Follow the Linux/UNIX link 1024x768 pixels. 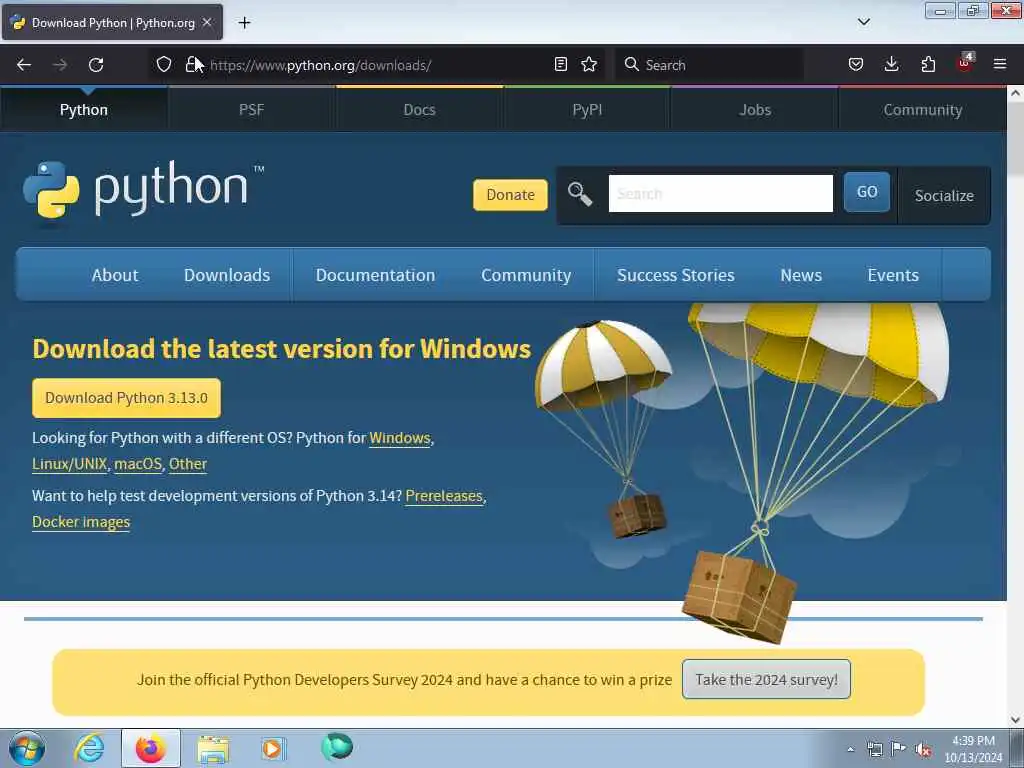pyautogui.click(x=69, y=464)
